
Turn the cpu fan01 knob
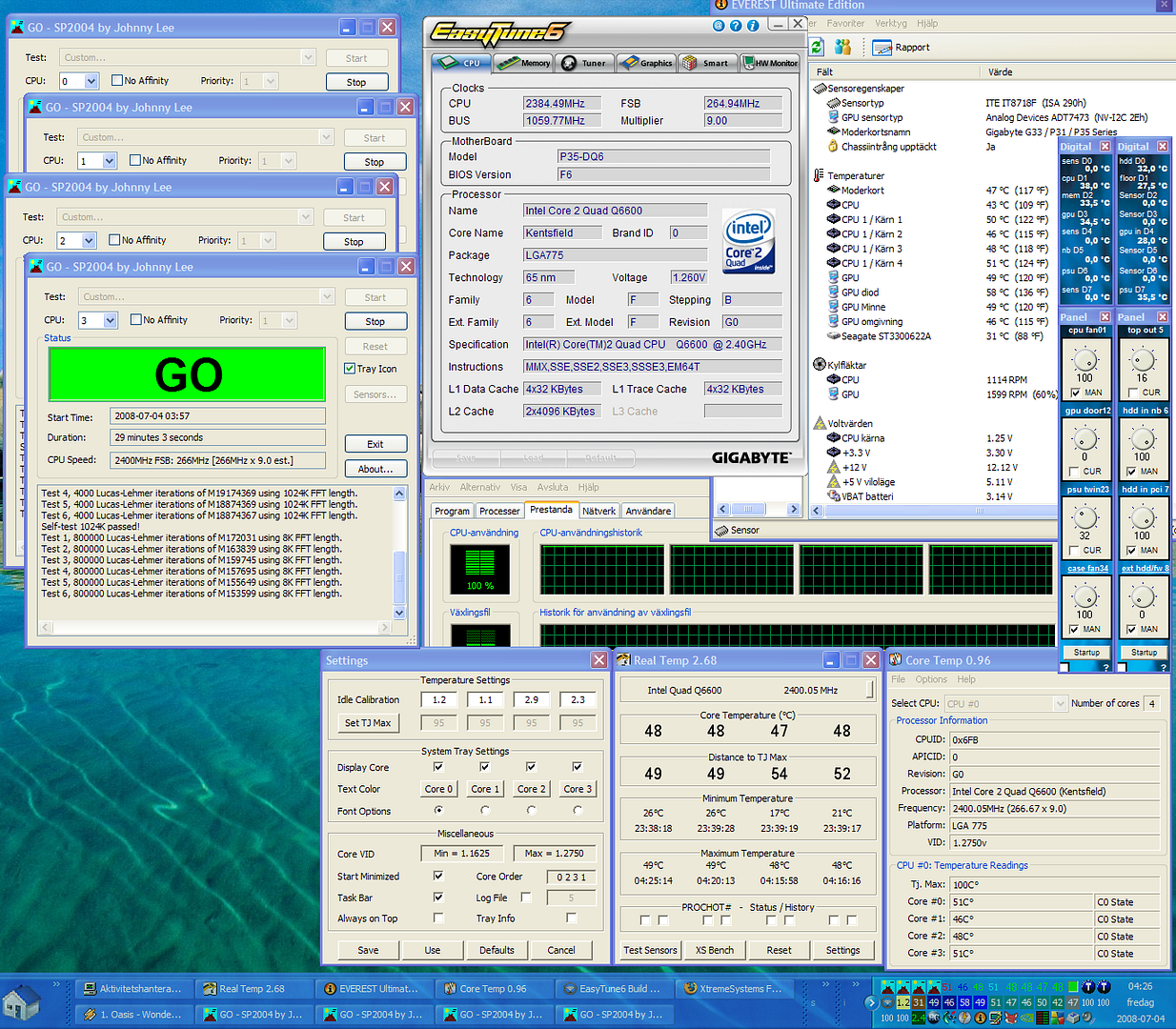tap(1085, 359)
